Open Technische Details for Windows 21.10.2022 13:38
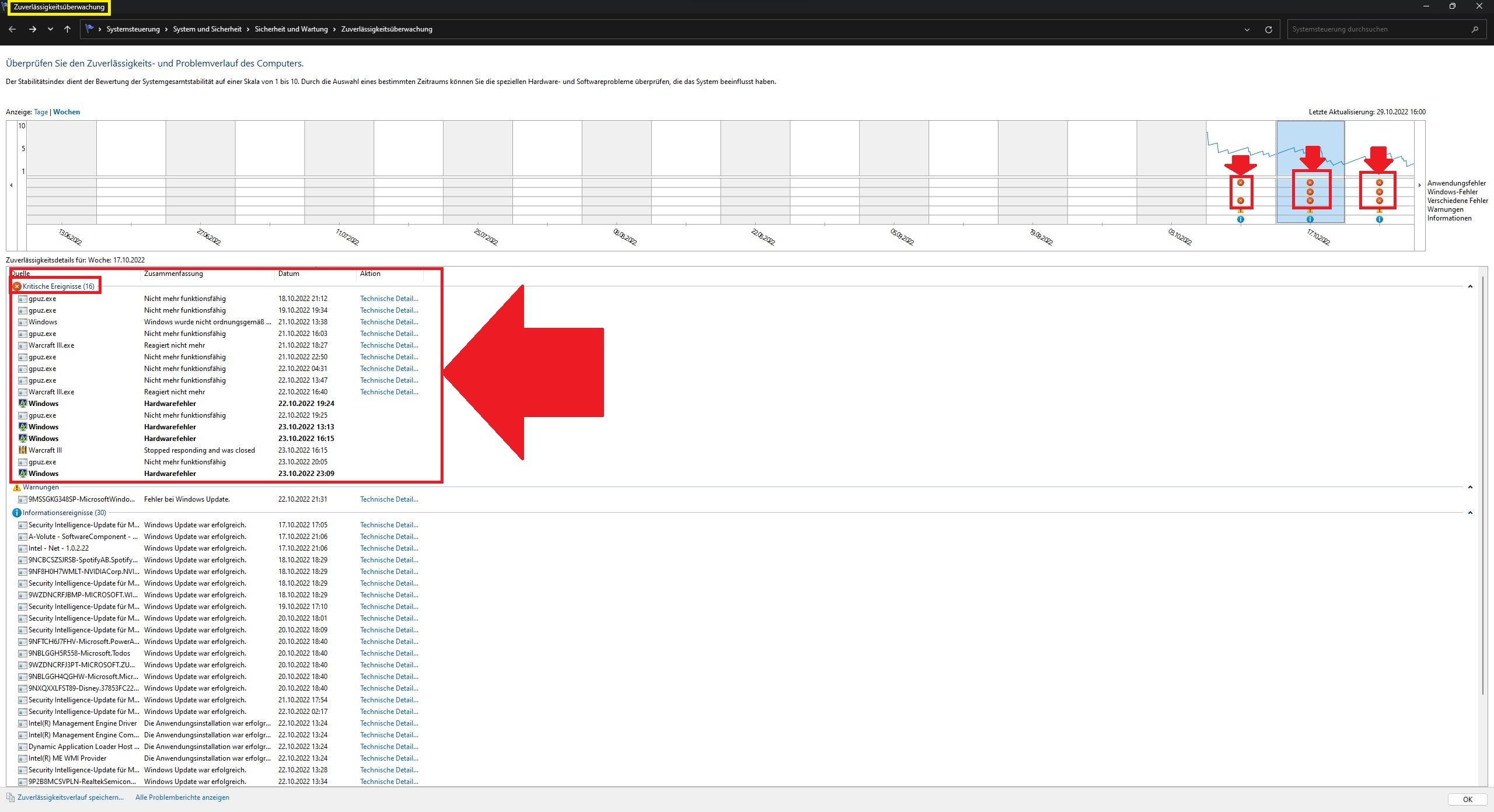Viewport: 1494px width, 812px height. click(389, 322)
